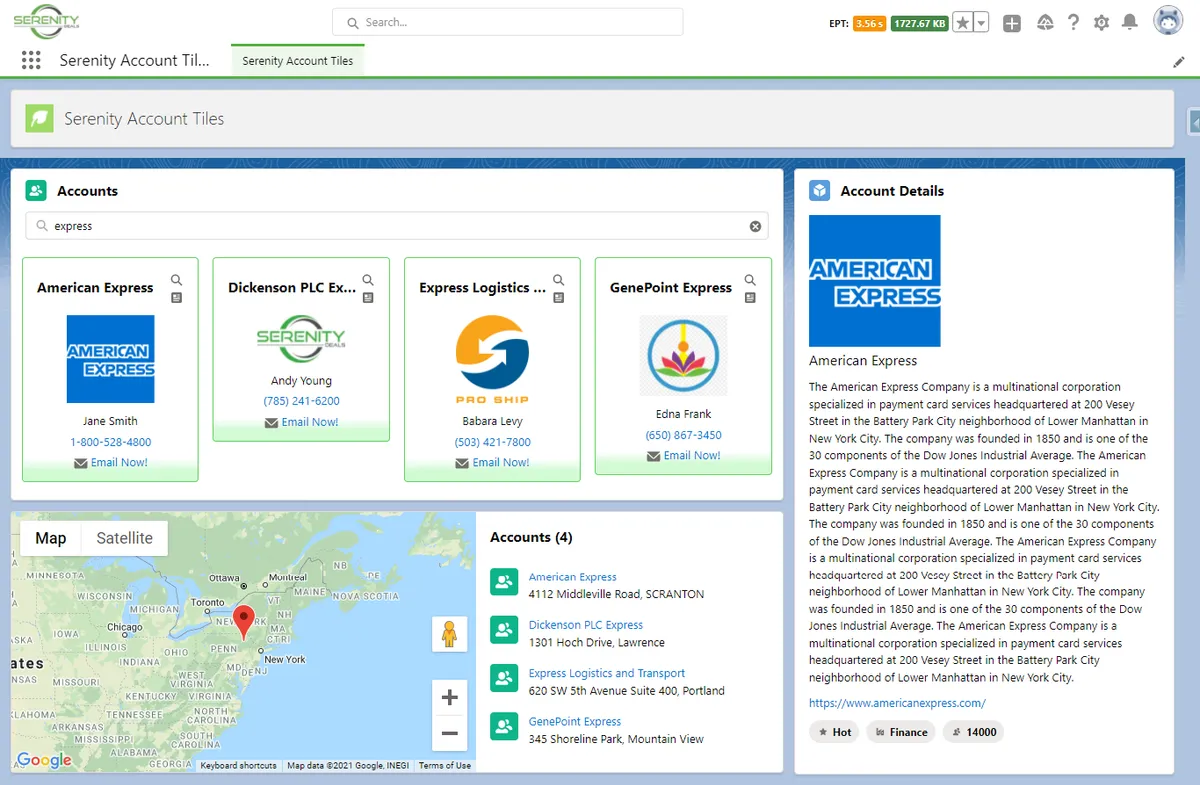Click the Account Details cube icon
Viewport: 1200px width, 785px height.
(820, 190)
